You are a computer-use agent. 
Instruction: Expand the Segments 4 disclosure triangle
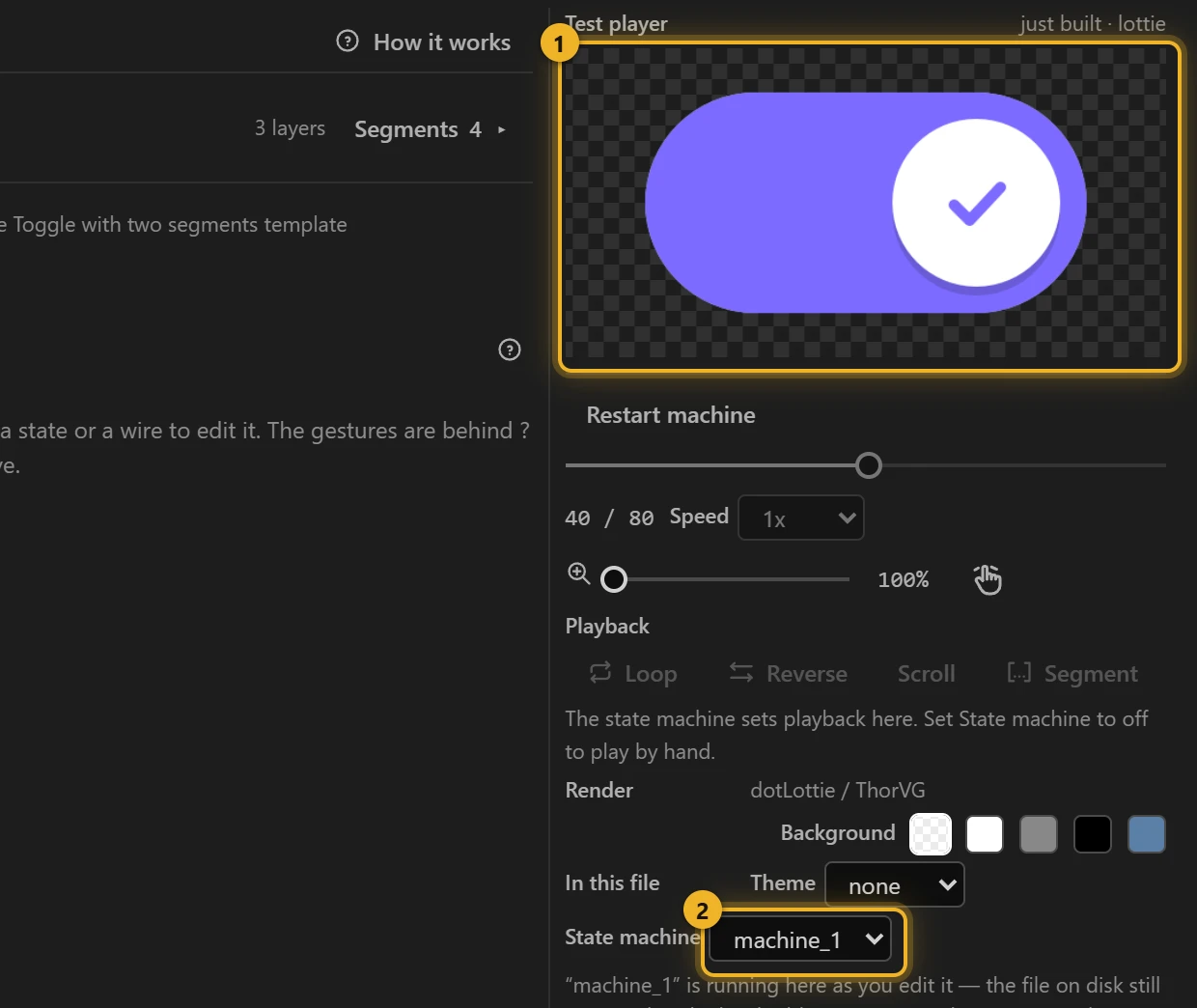501,129
